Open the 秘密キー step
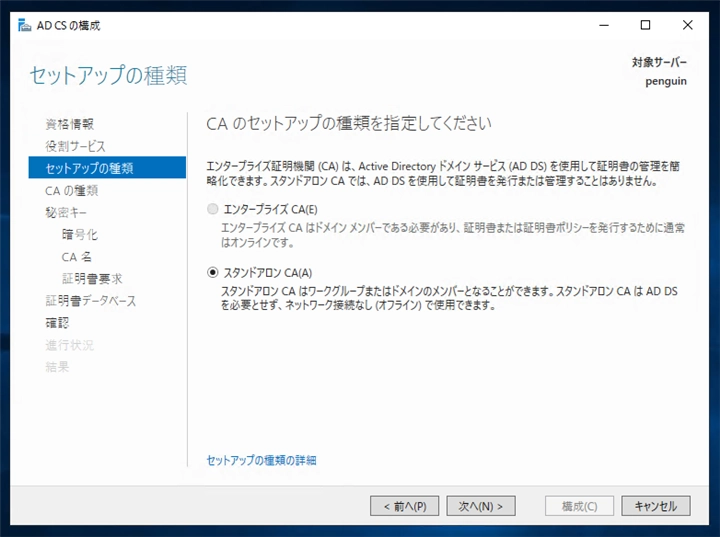 tap(66, 212)
